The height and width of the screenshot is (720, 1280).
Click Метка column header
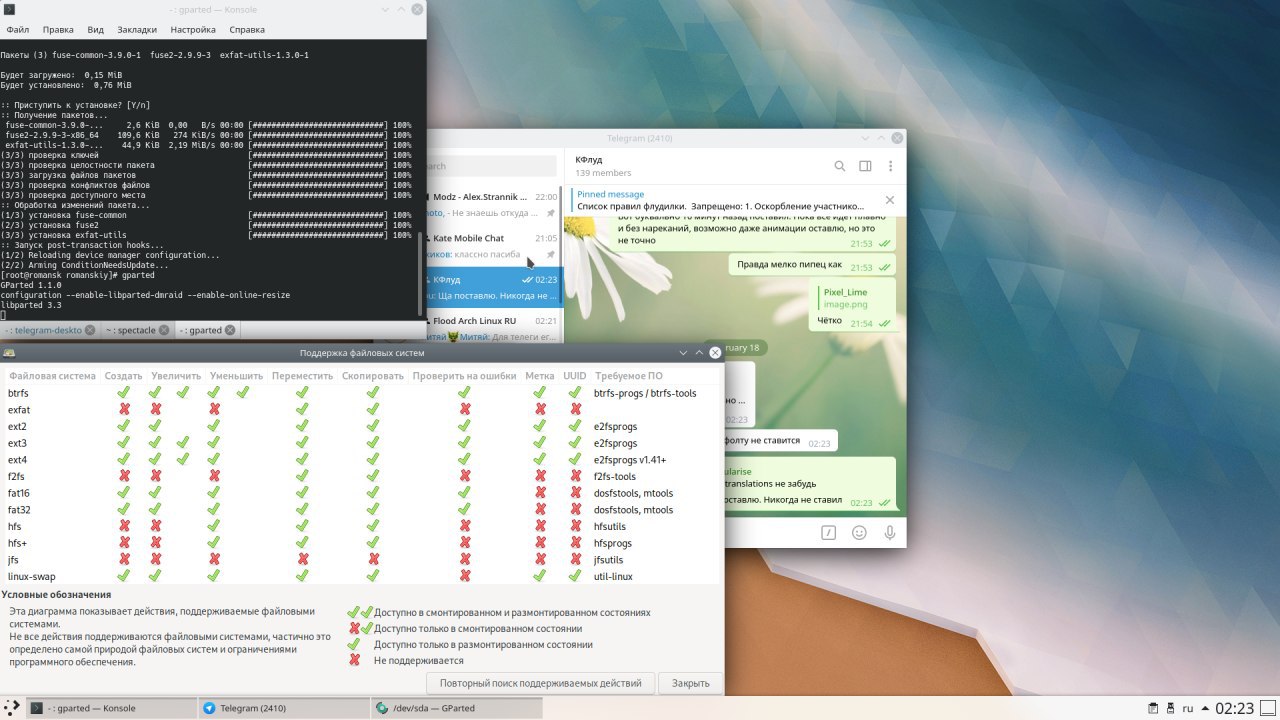point(540,376)
